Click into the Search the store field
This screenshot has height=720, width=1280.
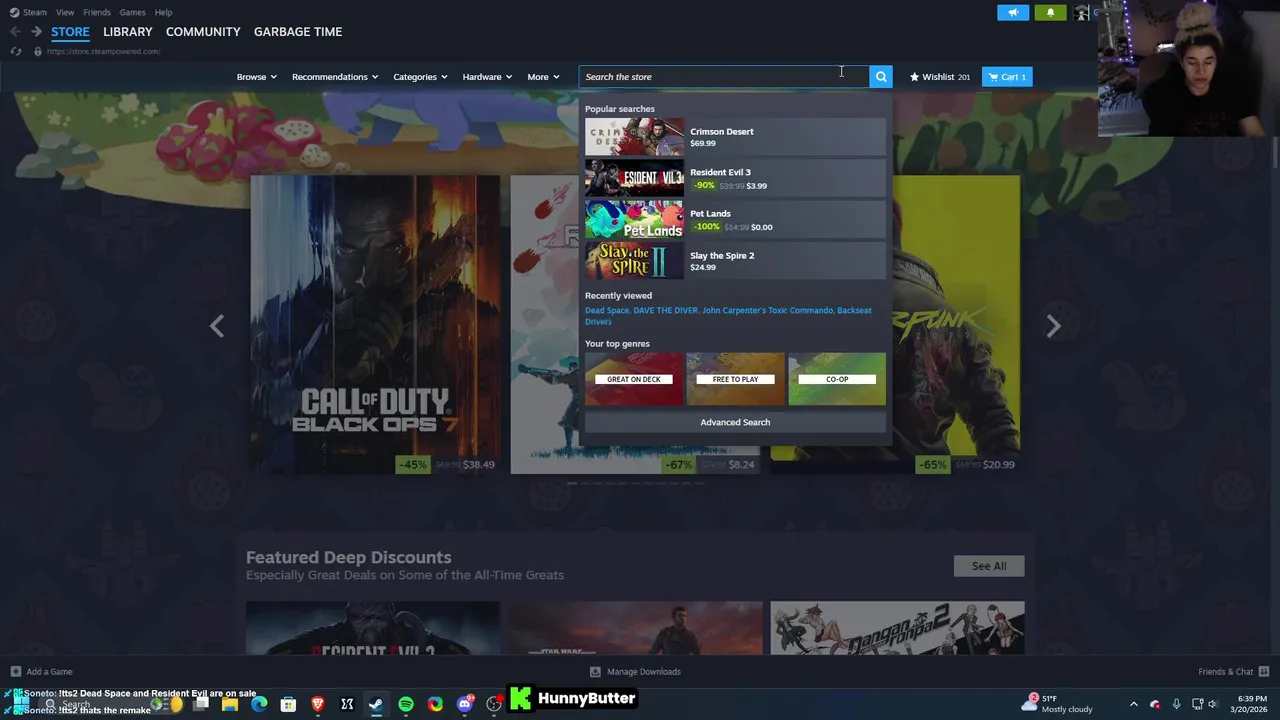[x=724, y=77]
